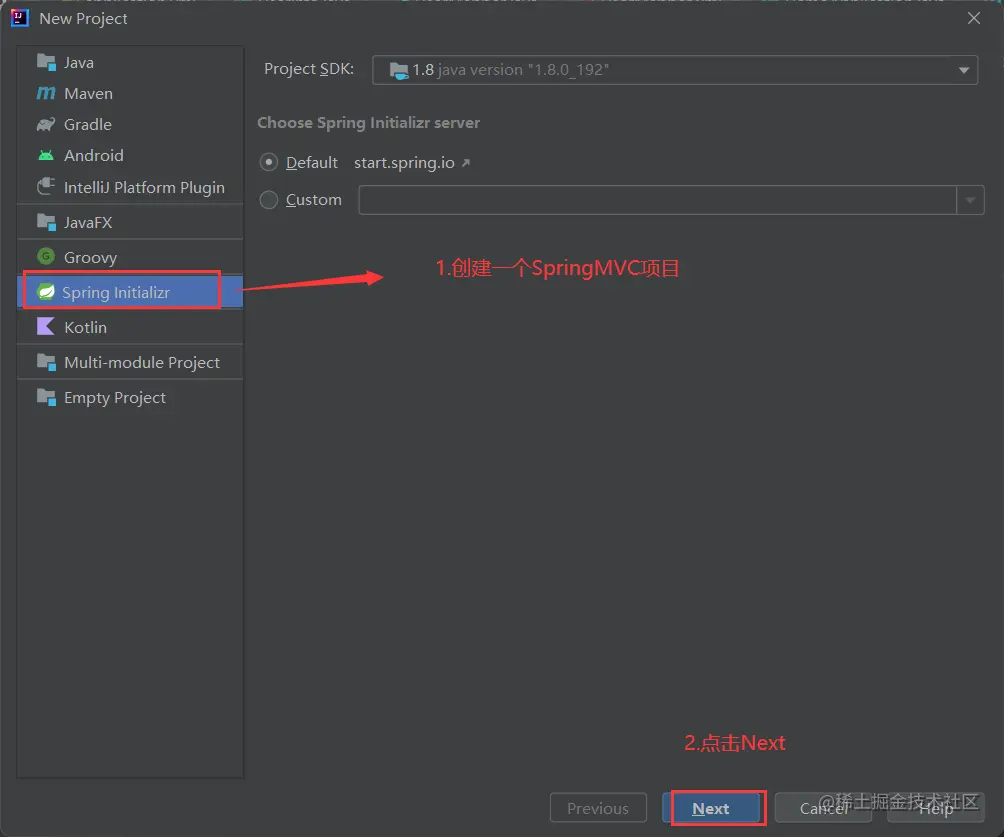Choose Groovy project type

pyautogui.click(x=130, y=257)
